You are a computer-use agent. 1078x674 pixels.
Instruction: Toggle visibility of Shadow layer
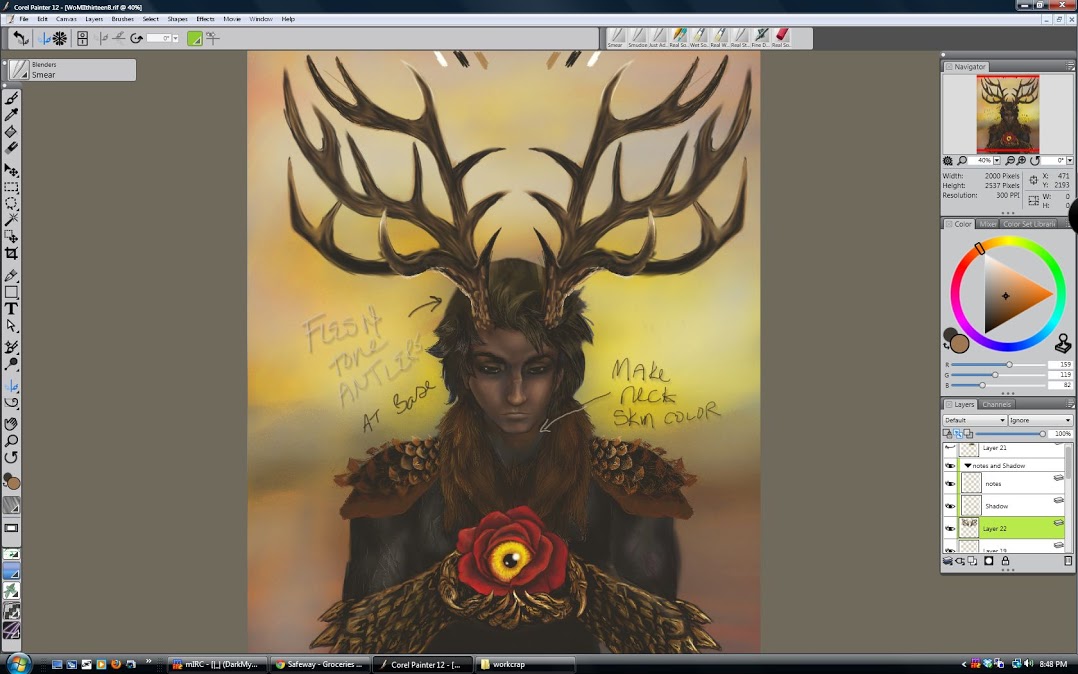[x=950, y=506]
